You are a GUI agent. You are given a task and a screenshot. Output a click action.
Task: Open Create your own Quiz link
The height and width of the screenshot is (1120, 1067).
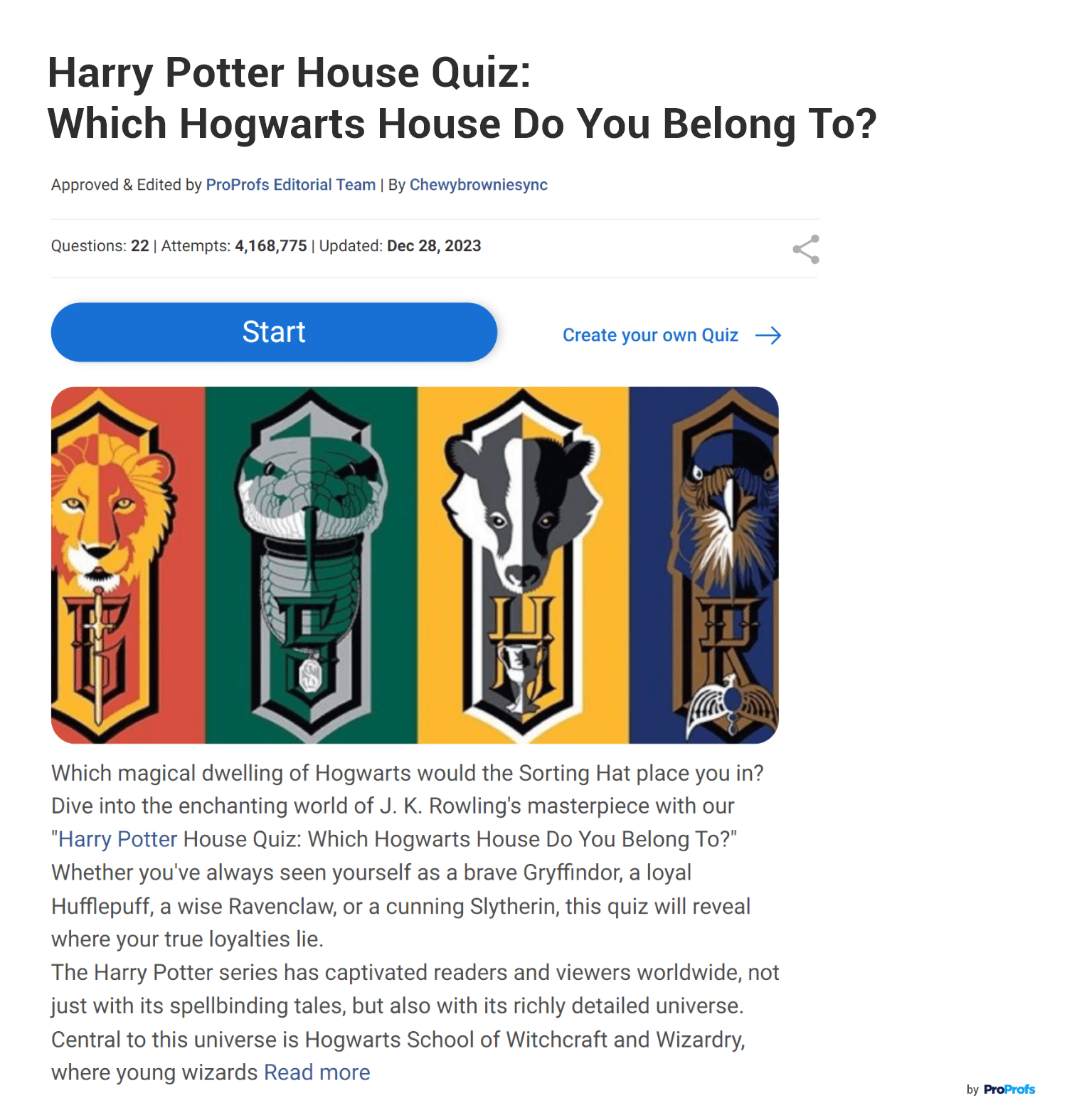650,336
